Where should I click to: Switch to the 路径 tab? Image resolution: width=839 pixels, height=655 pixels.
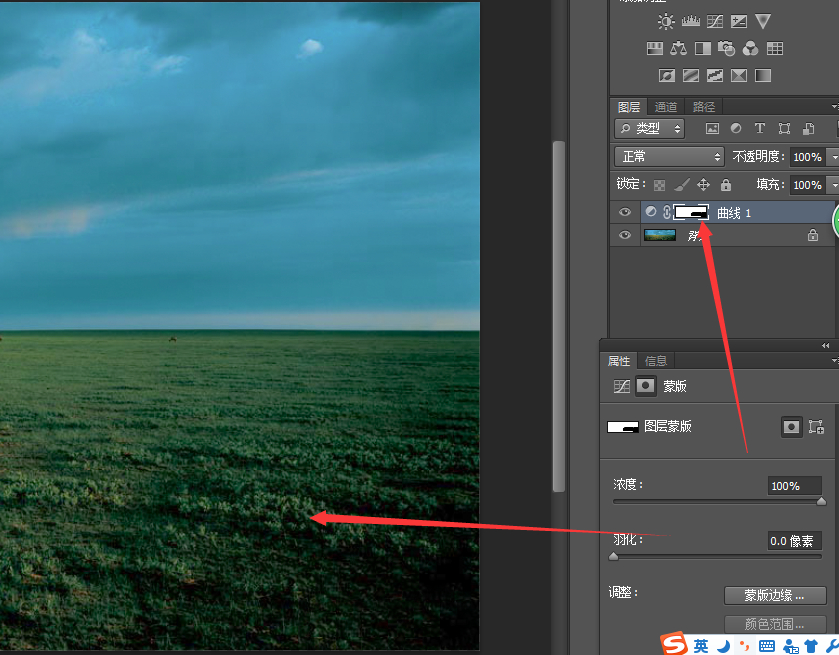click(704, 107)
